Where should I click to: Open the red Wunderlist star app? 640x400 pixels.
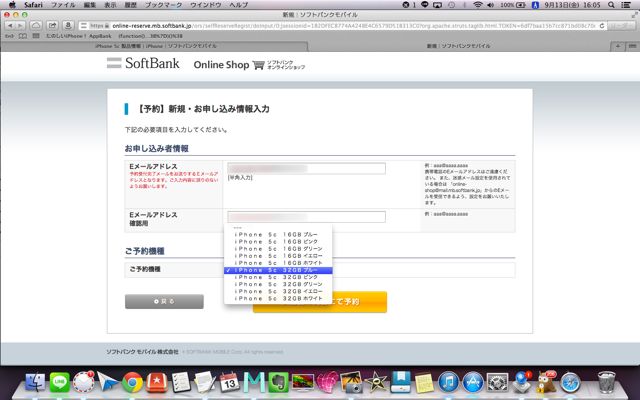(x=156, y=382)
